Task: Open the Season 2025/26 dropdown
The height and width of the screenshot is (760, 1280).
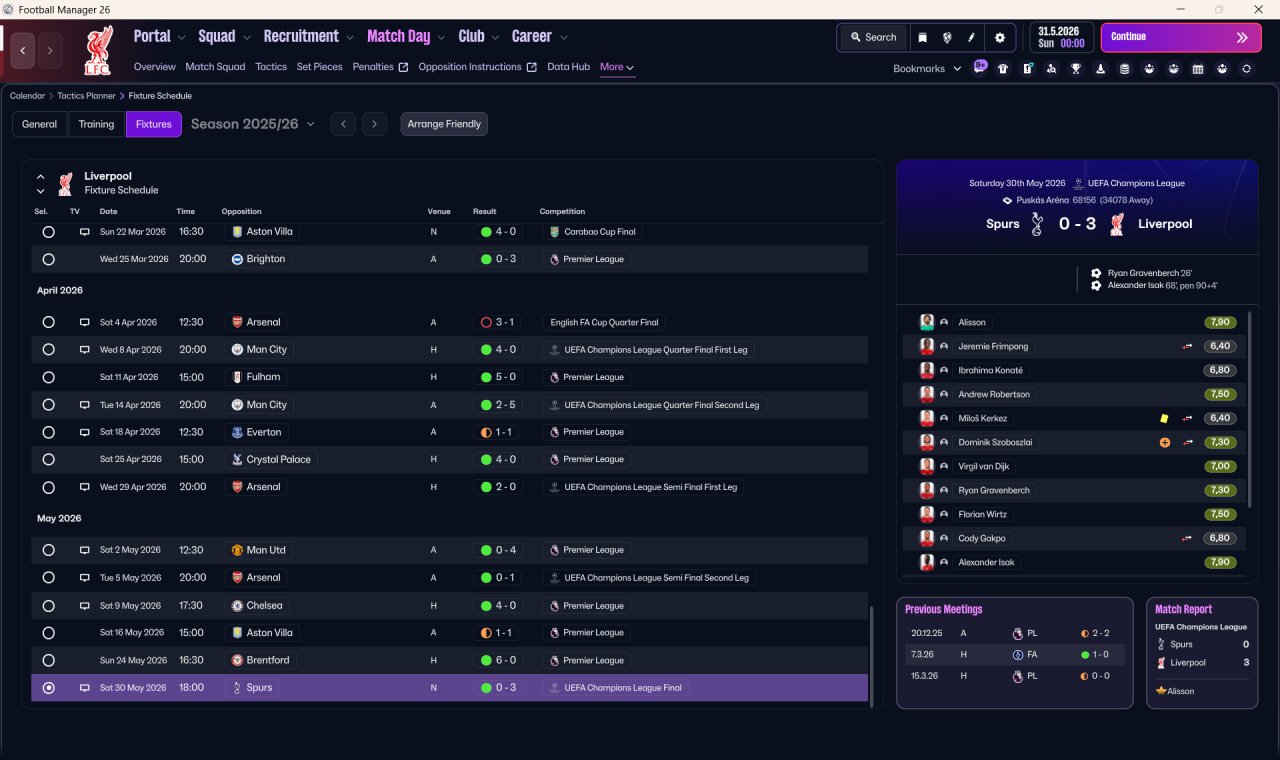Action: (253, 124)
